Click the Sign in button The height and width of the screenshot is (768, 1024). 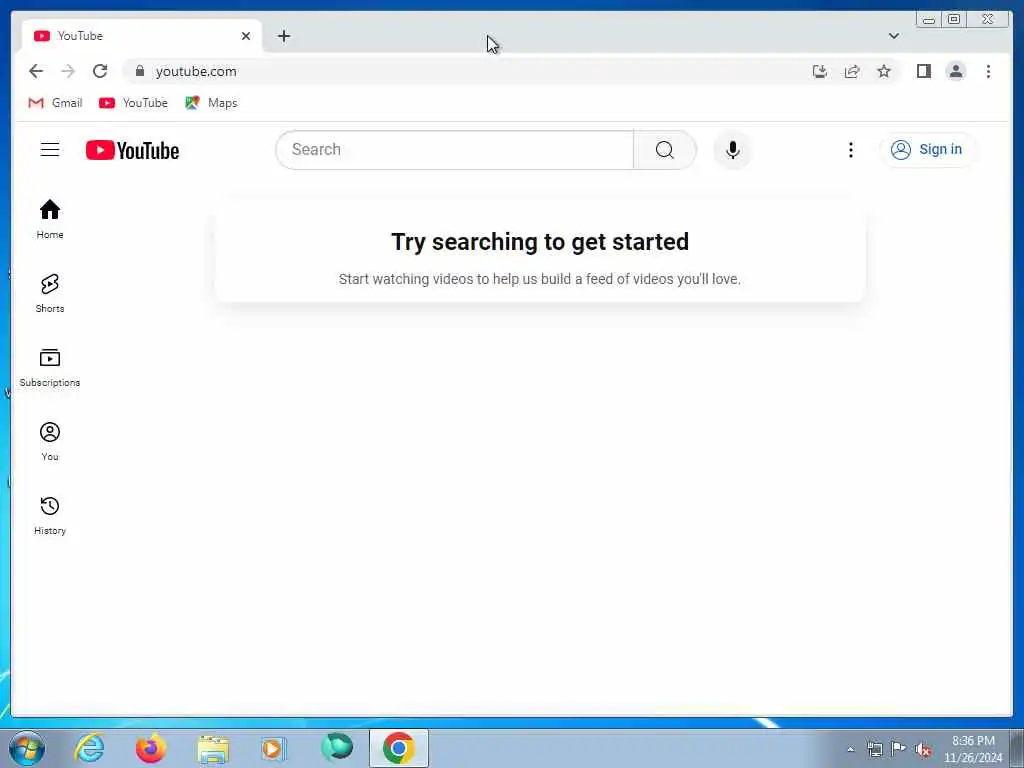pyautogui.click(x=927, y=150)
